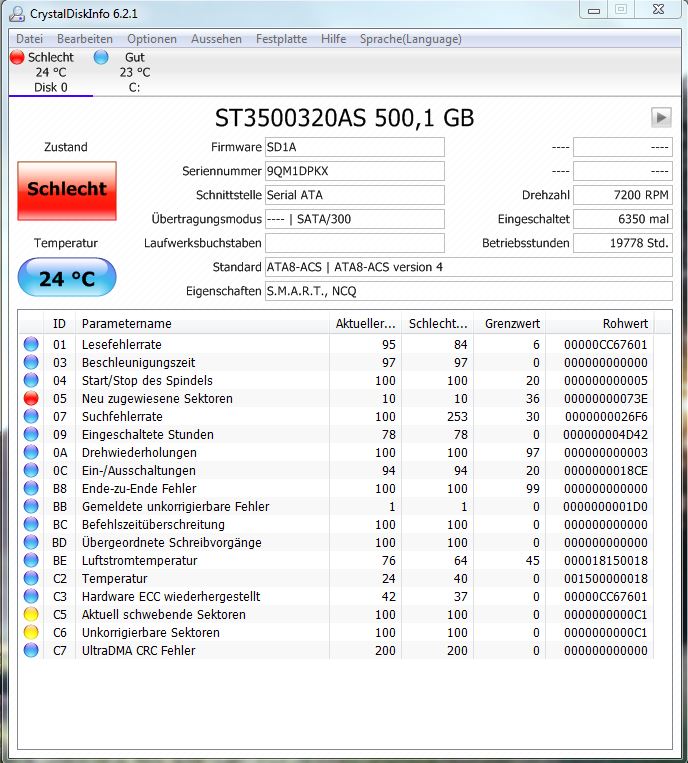
Task: Click blue status dot for Start/Stop des Spindels
Action: [x=31, y=380]
